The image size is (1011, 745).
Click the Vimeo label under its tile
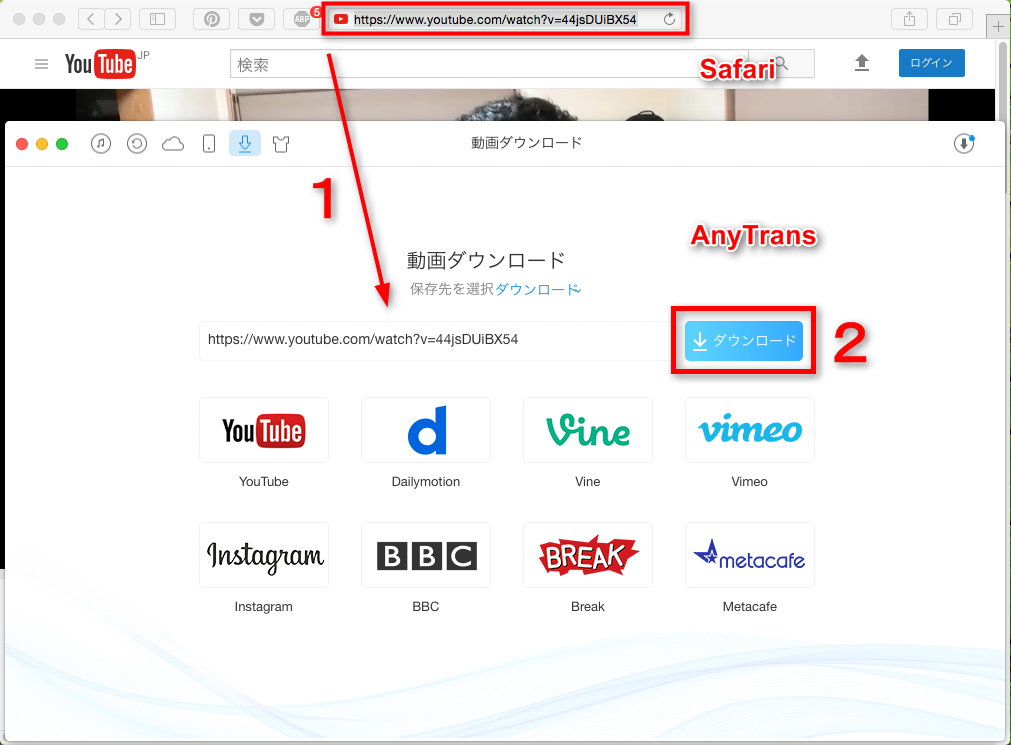pos(750,482)
